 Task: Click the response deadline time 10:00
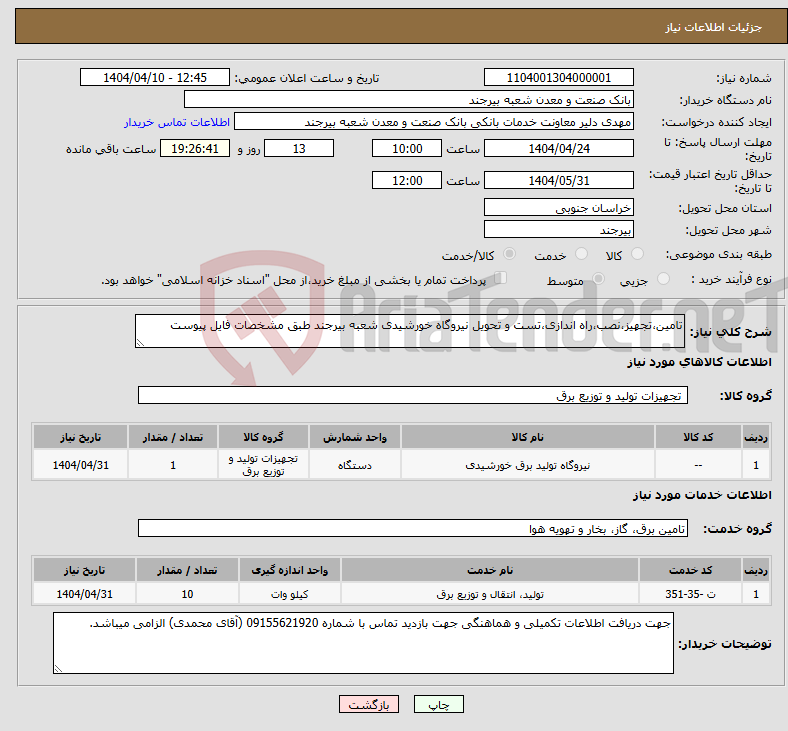(407, 149)
